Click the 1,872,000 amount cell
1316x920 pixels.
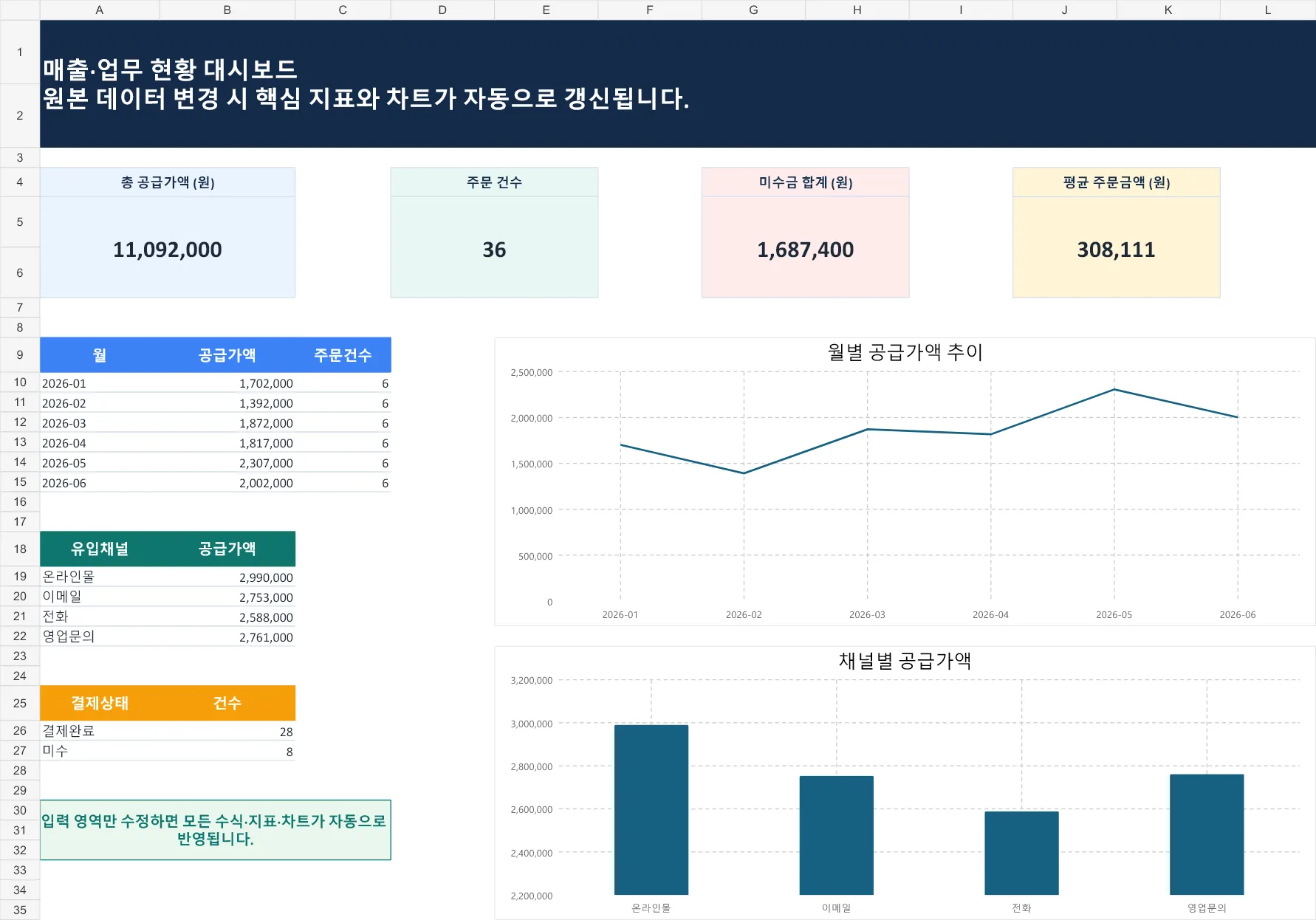pos(227,423)
